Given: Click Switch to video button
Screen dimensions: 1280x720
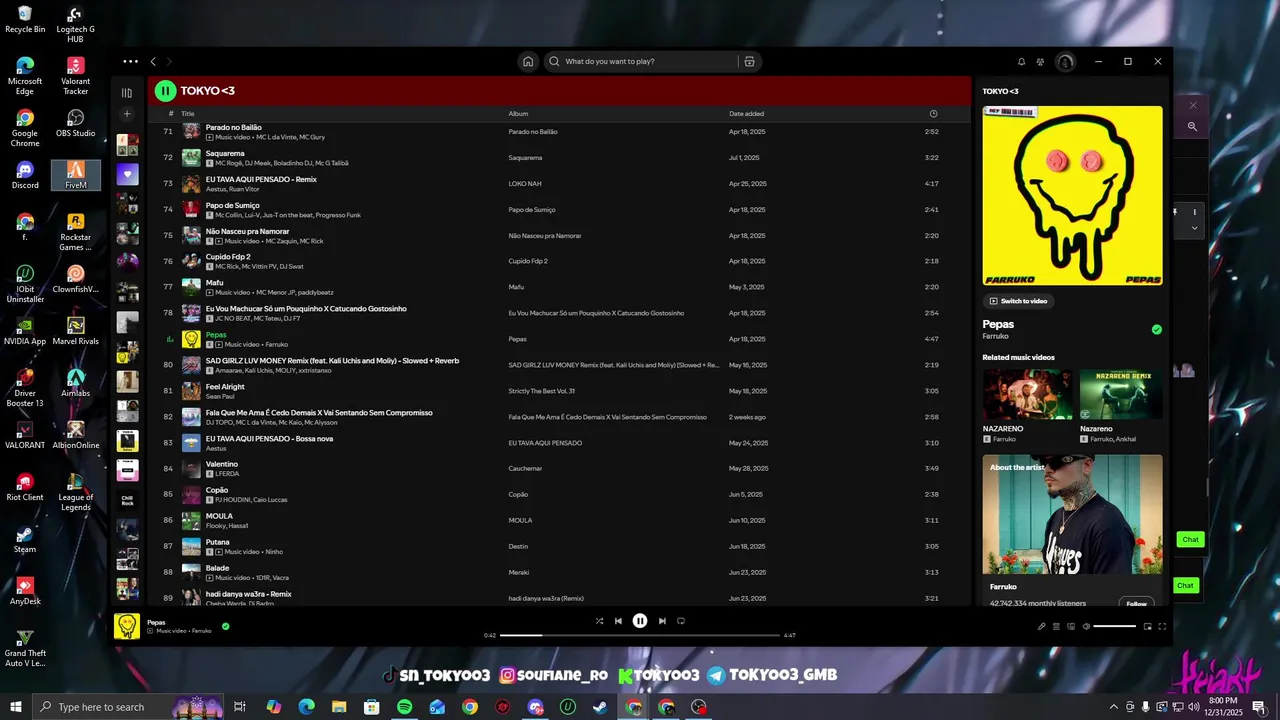Looking at the screenshot, I should click(1019, 301).
